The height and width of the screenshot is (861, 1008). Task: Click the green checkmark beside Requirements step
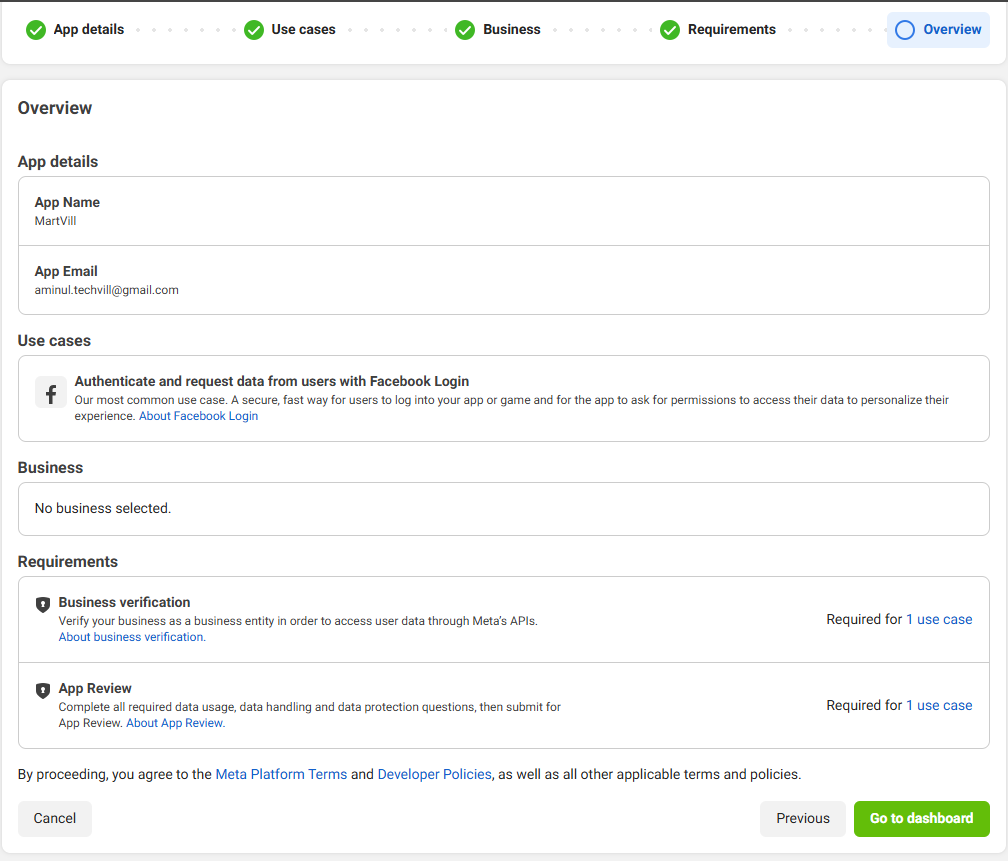670,30
